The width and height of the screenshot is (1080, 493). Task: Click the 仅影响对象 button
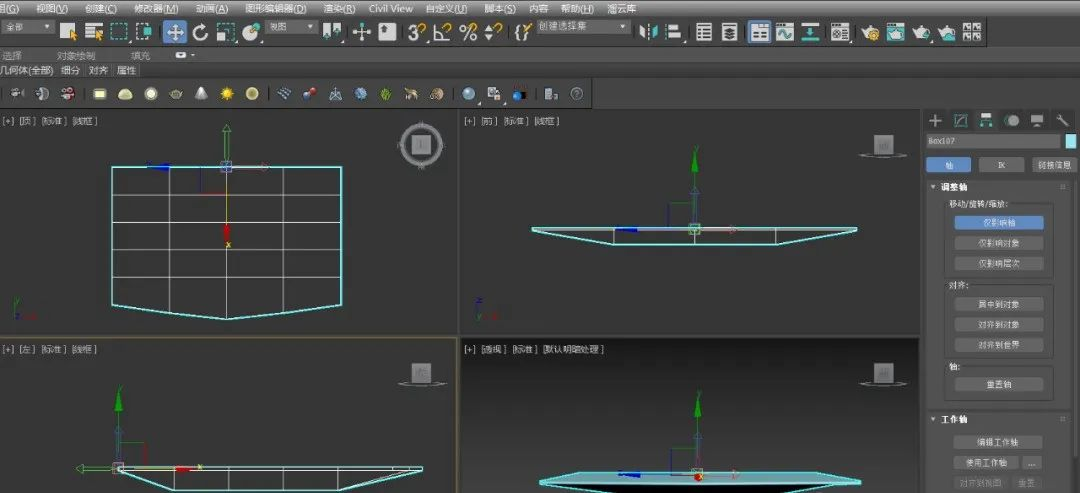999,243
